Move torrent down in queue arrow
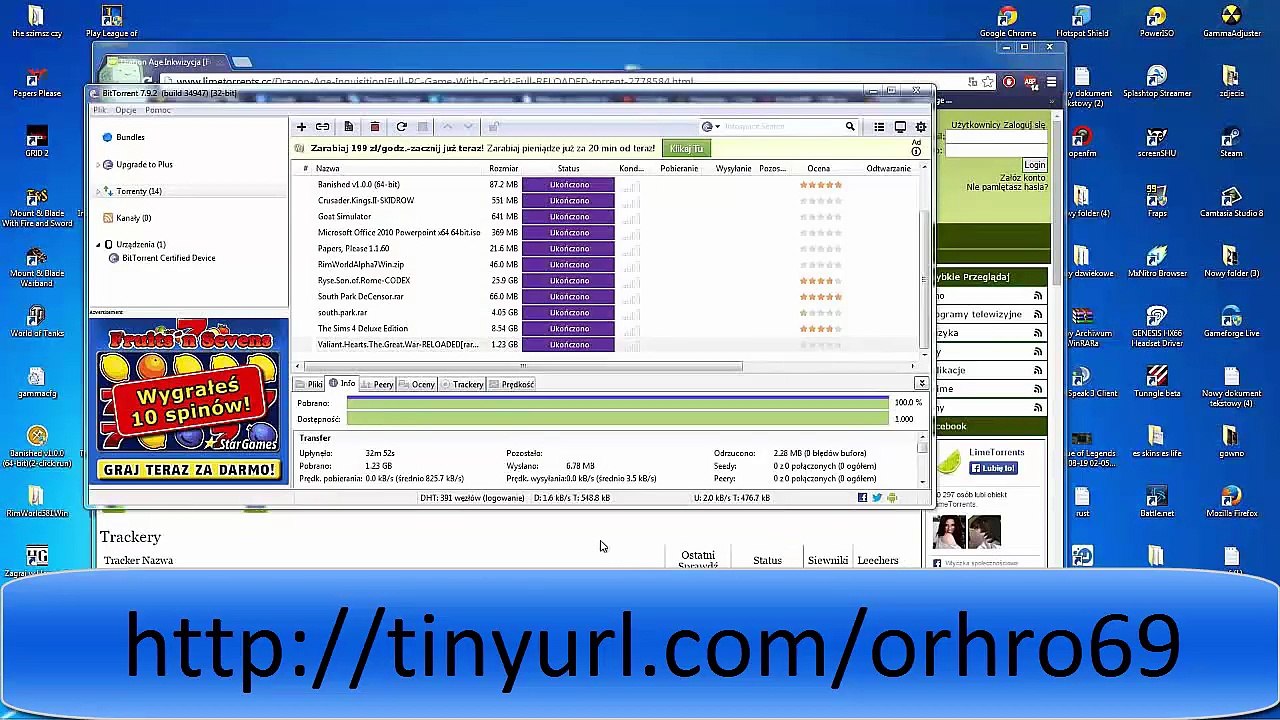The image size is (1280, 720). pos(468,127)
